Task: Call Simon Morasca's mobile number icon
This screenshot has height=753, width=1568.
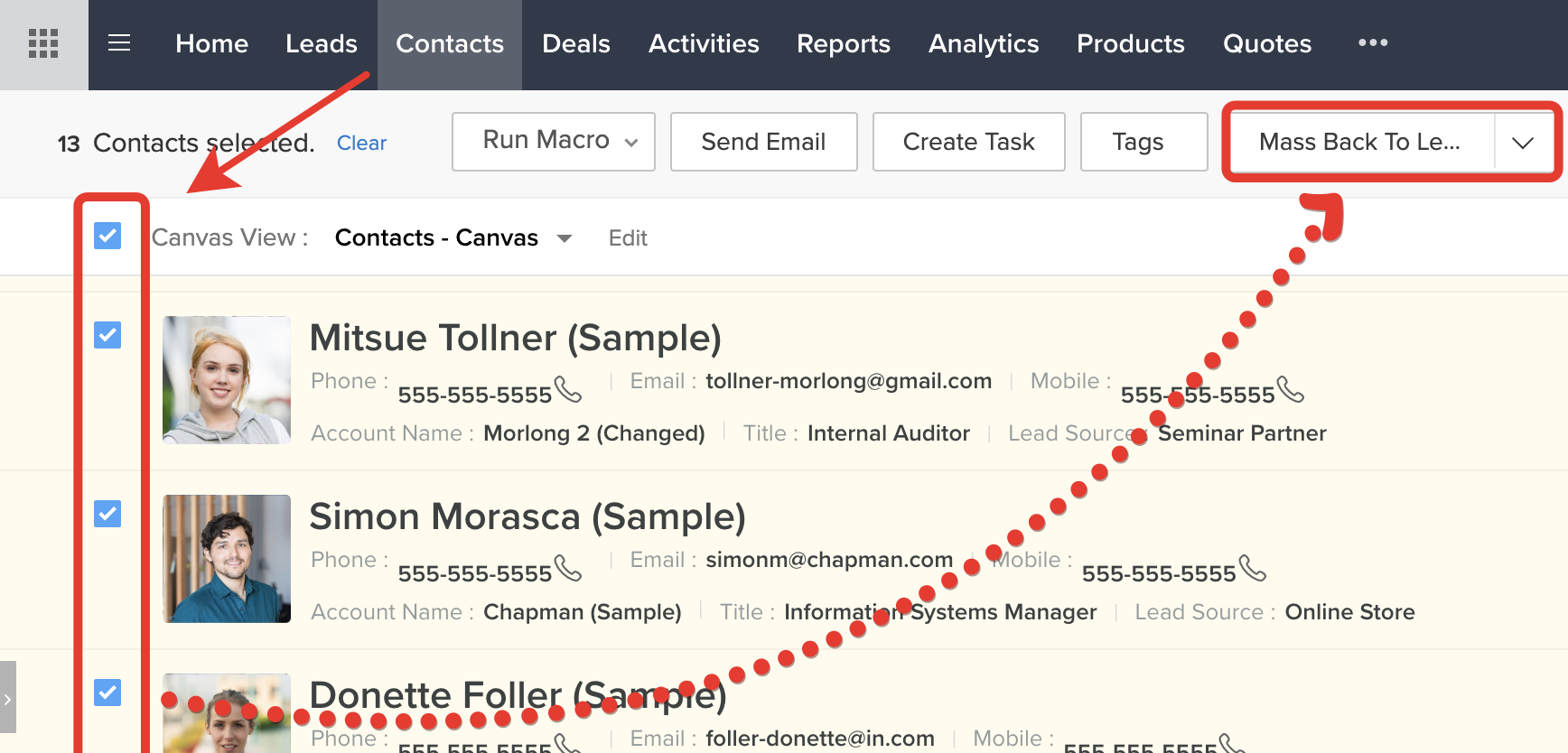Action: pos(1253,568)
